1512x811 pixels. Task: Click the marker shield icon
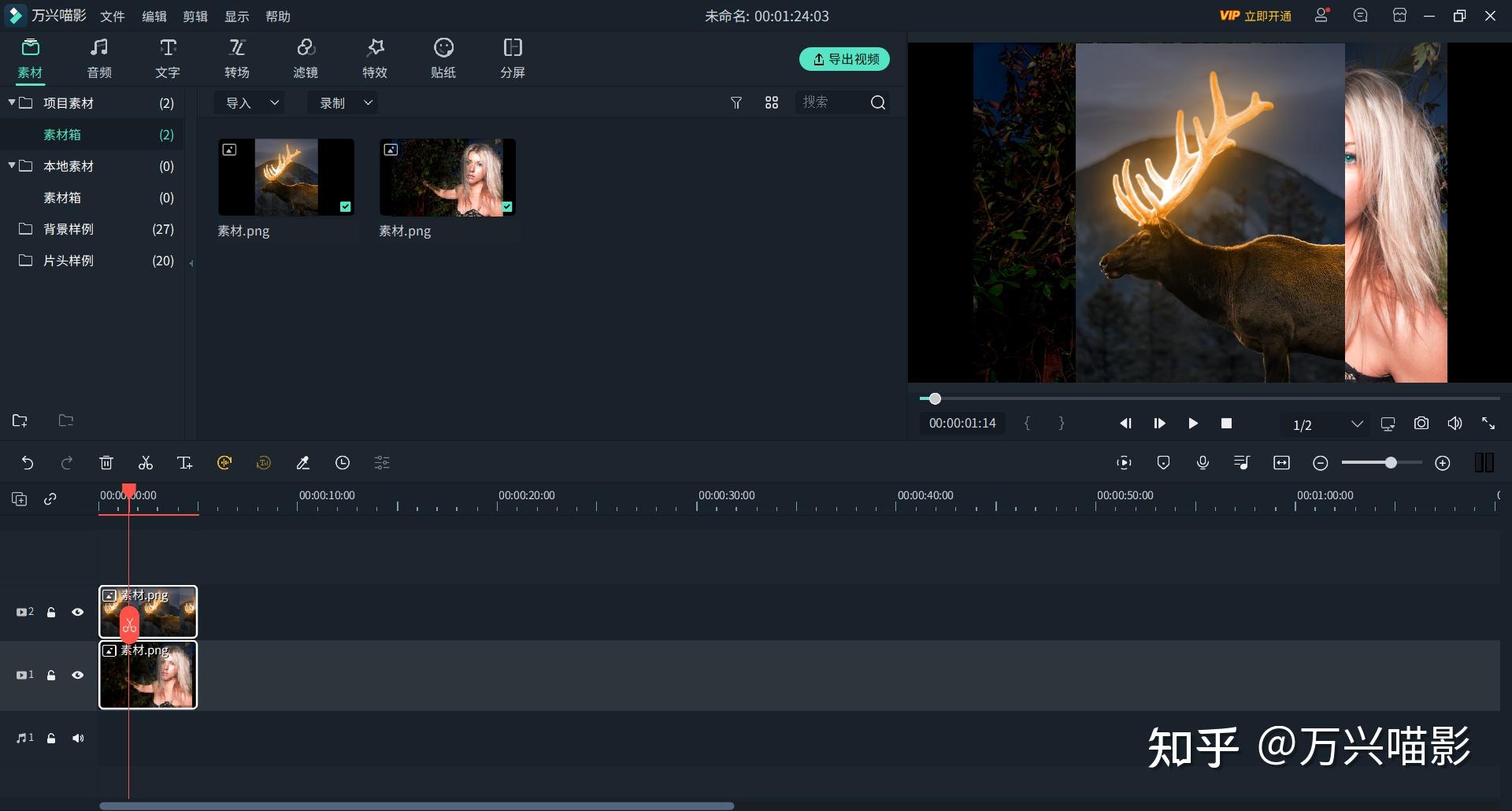click(x=1163, y=463)
